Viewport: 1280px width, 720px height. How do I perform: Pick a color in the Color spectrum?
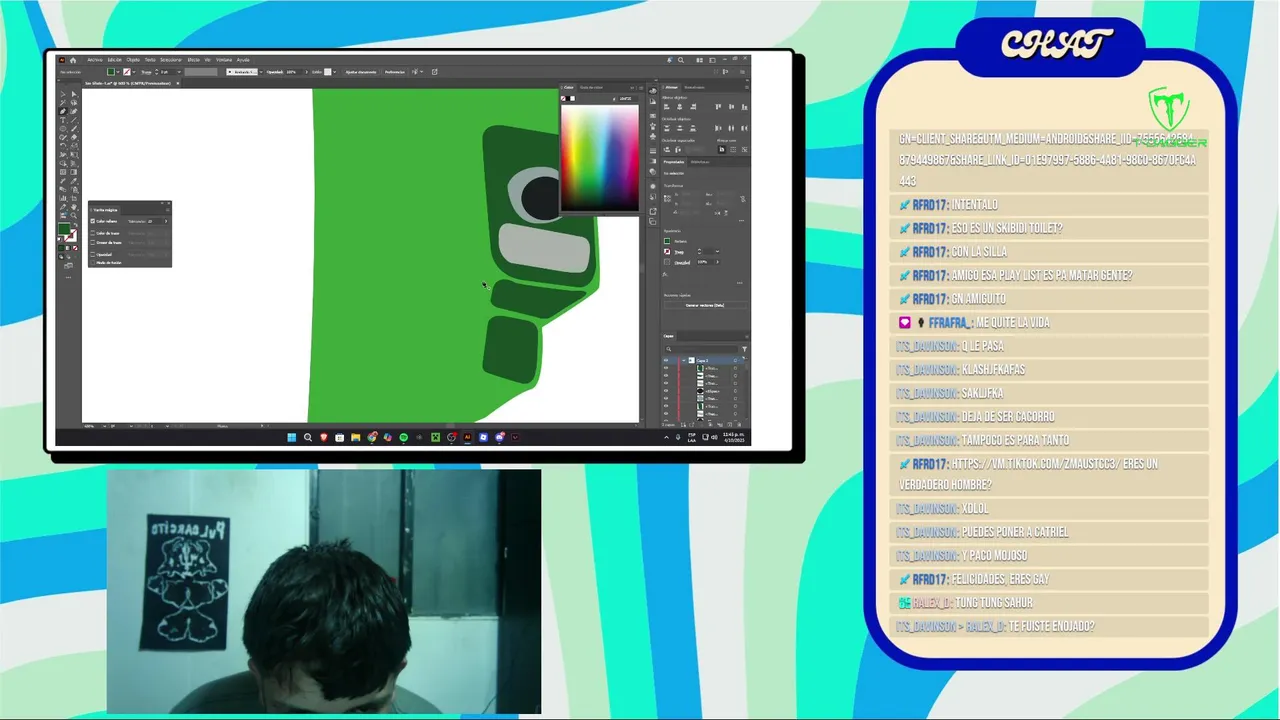click(599, 158)
